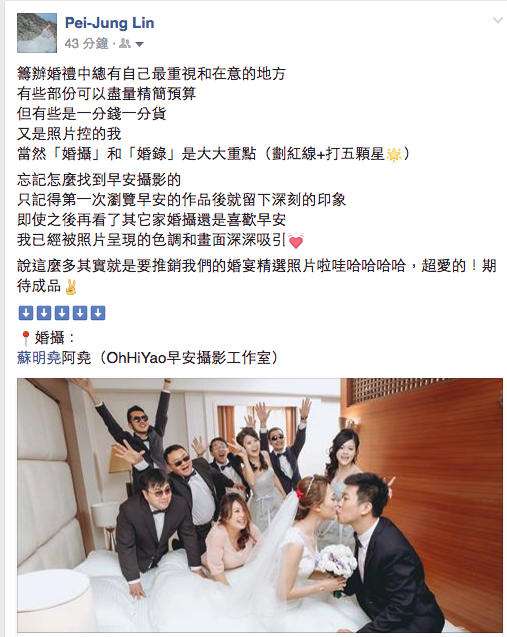
Task: Open Pei-Jung Lin's profile picture
Action: coord(37,33)
